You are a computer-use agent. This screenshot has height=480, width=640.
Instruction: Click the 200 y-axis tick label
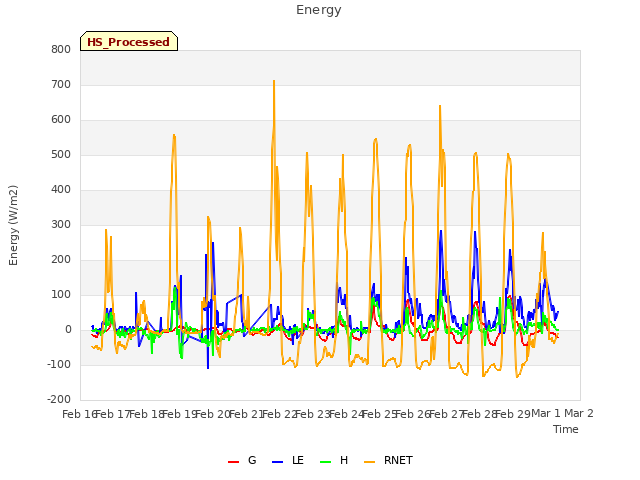(x=61, y=260)
